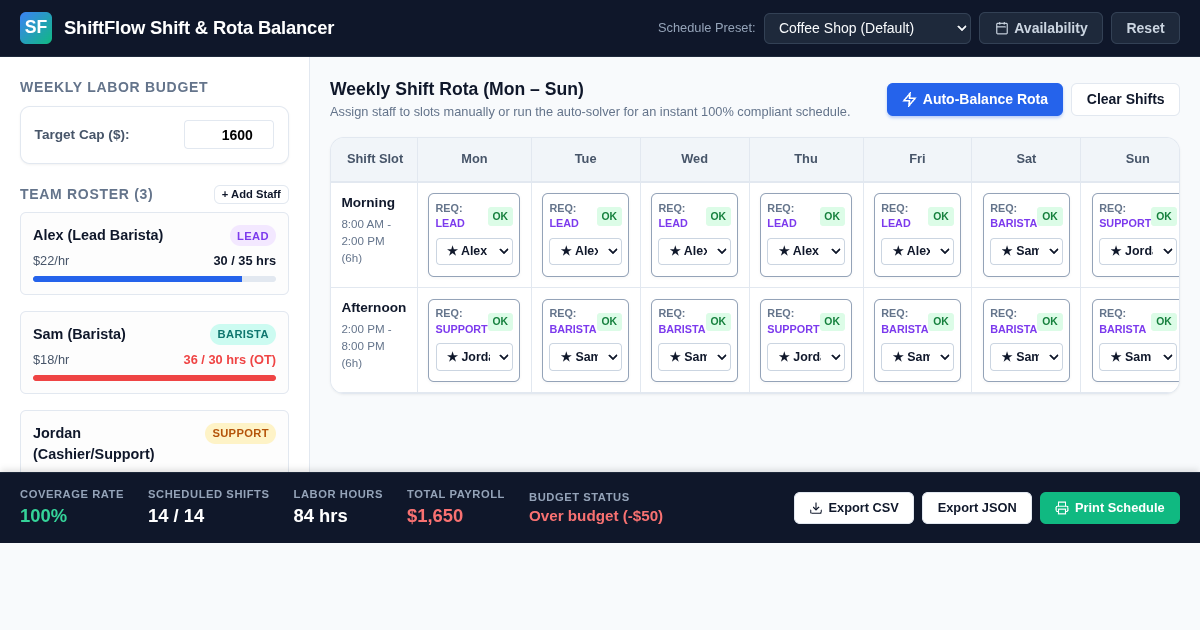Open Tuesday Morning staff dropdown
Screen dimensions: 1200x630
pyautogui.click(x=585, y=251)
